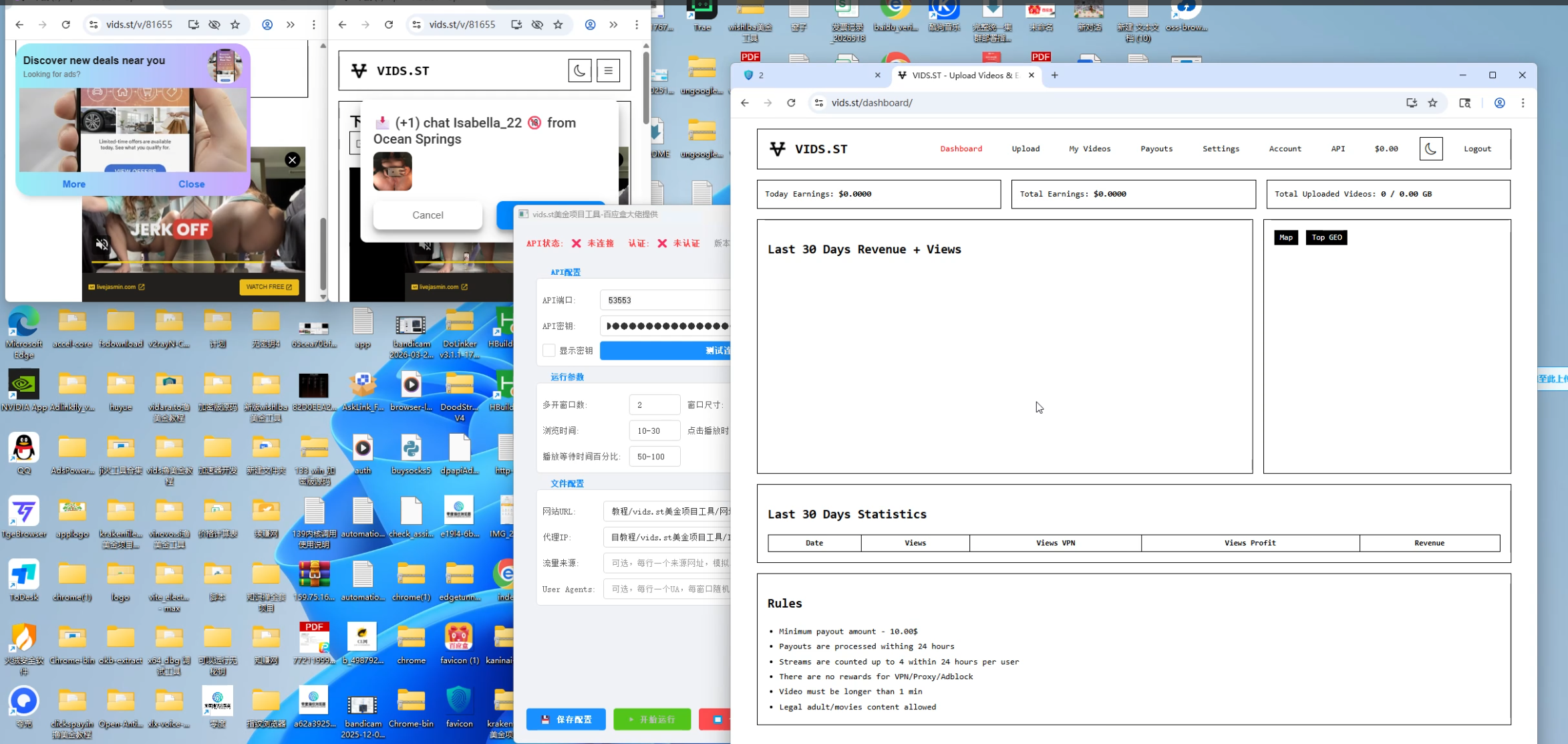This screenshot has width=1568, height=744.
Task: Go to Payouts page
Action: coord(1156,148)
